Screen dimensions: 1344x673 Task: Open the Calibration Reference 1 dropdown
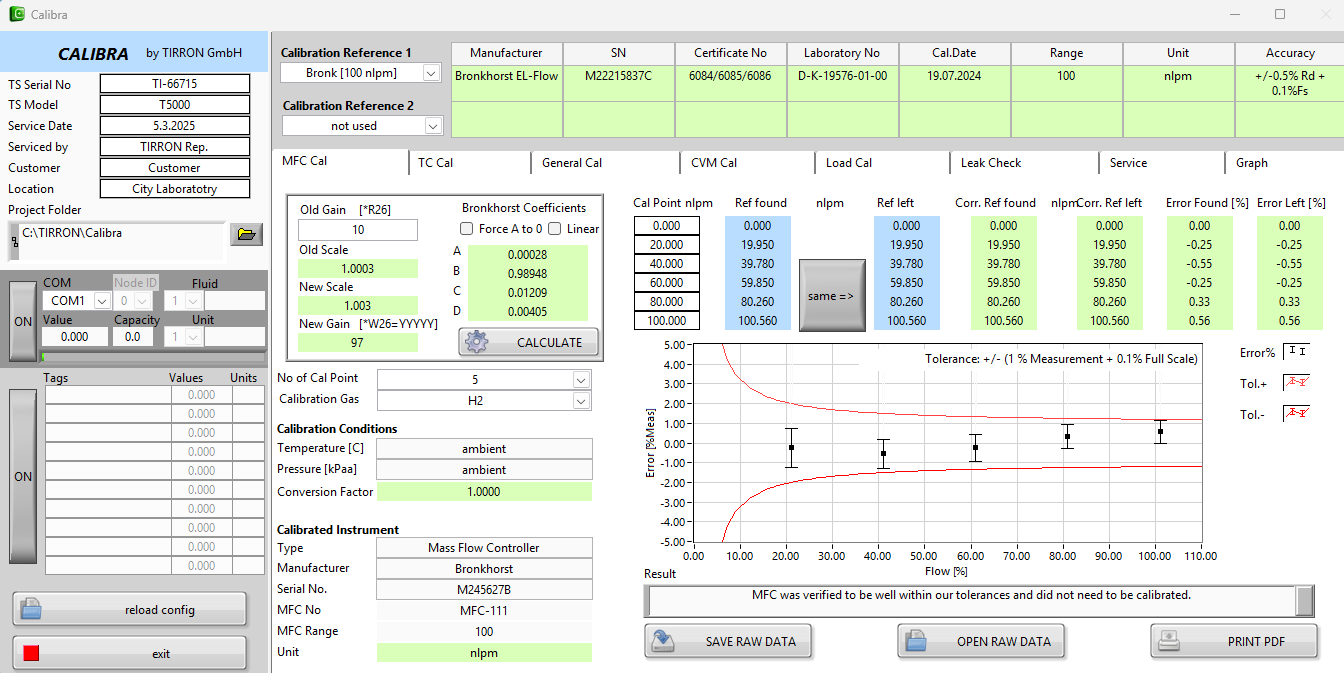[x=431, y=73]
